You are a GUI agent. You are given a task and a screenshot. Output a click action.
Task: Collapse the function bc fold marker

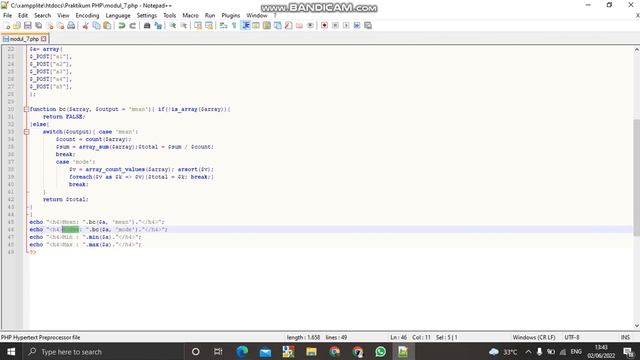[x=26, y=109]
